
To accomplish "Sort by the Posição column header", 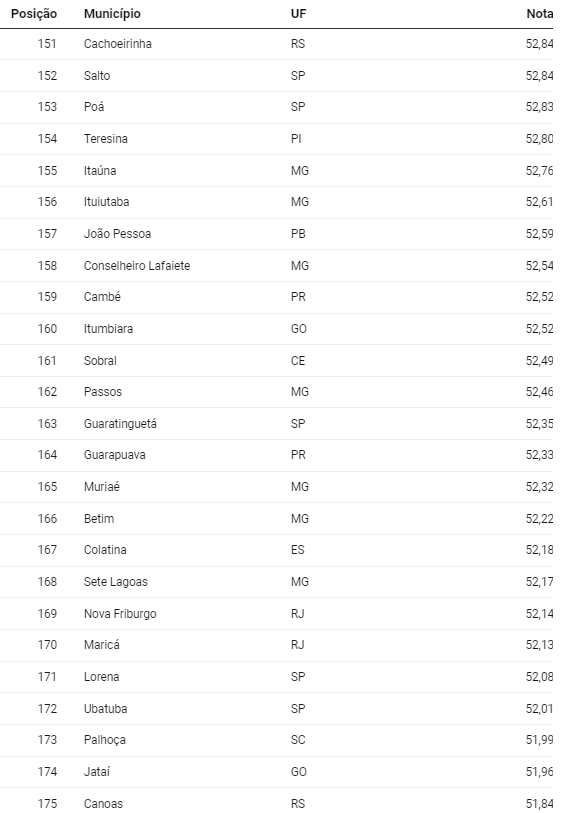I will click(x=34, y=13).
